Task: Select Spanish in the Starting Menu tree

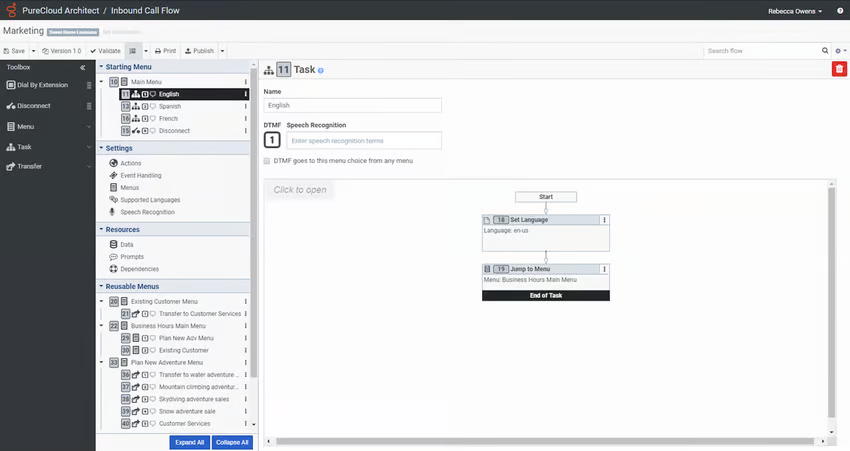Action: (169, 106)
